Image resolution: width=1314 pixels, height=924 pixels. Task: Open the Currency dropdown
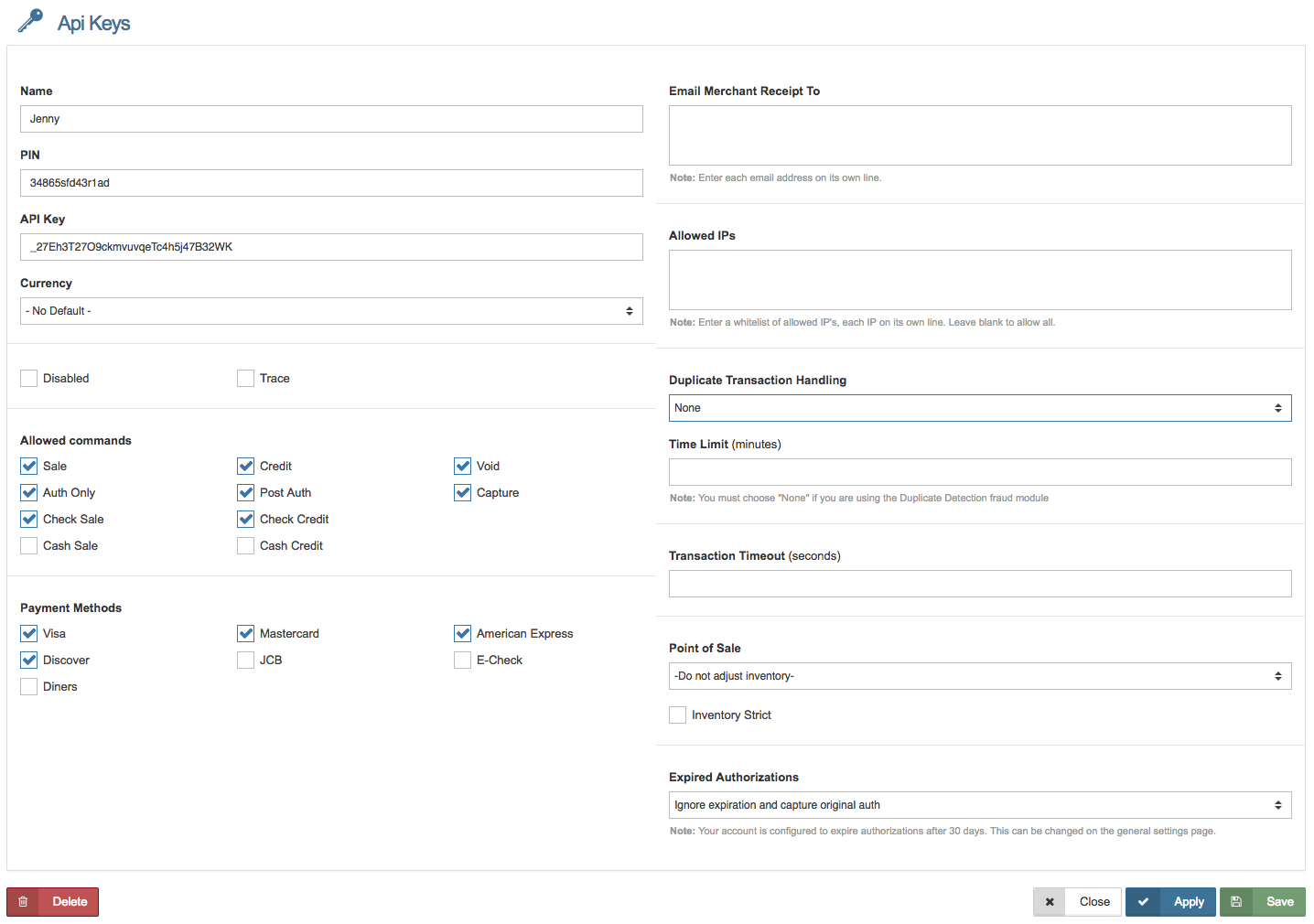click(x=331, y=311)
